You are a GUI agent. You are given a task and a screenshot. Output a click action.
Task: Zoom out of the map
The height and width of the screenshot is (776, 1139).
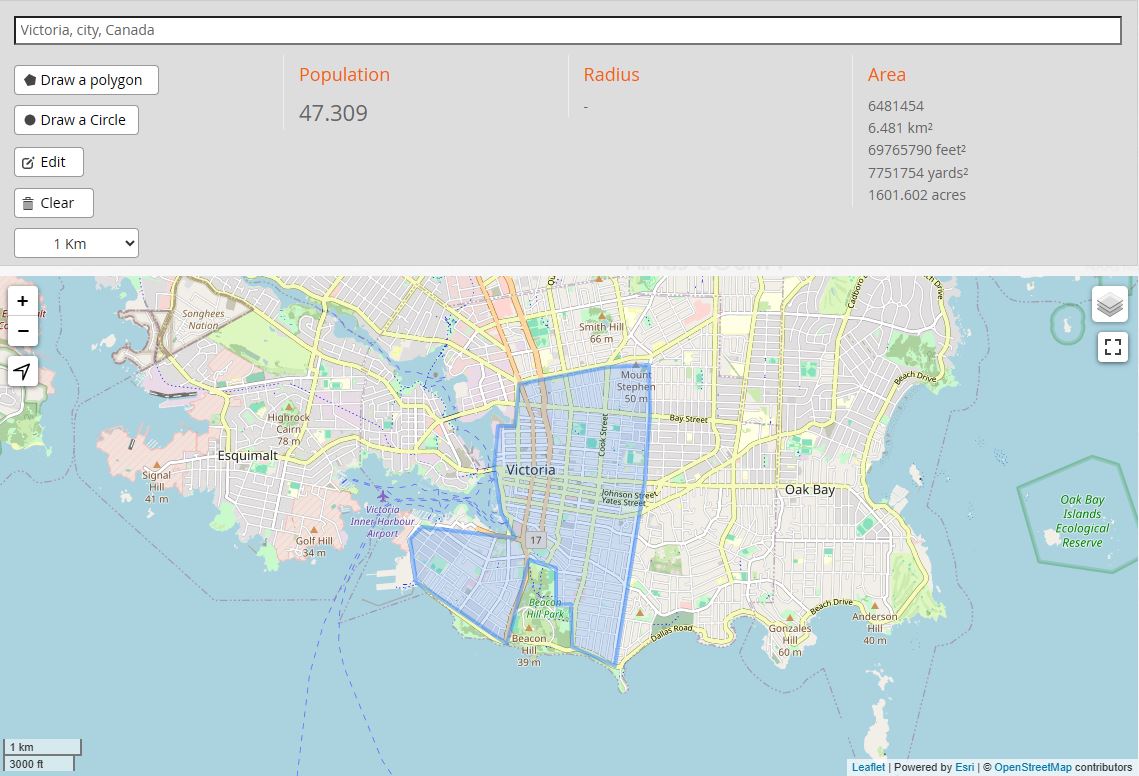[x=23, y=331]
